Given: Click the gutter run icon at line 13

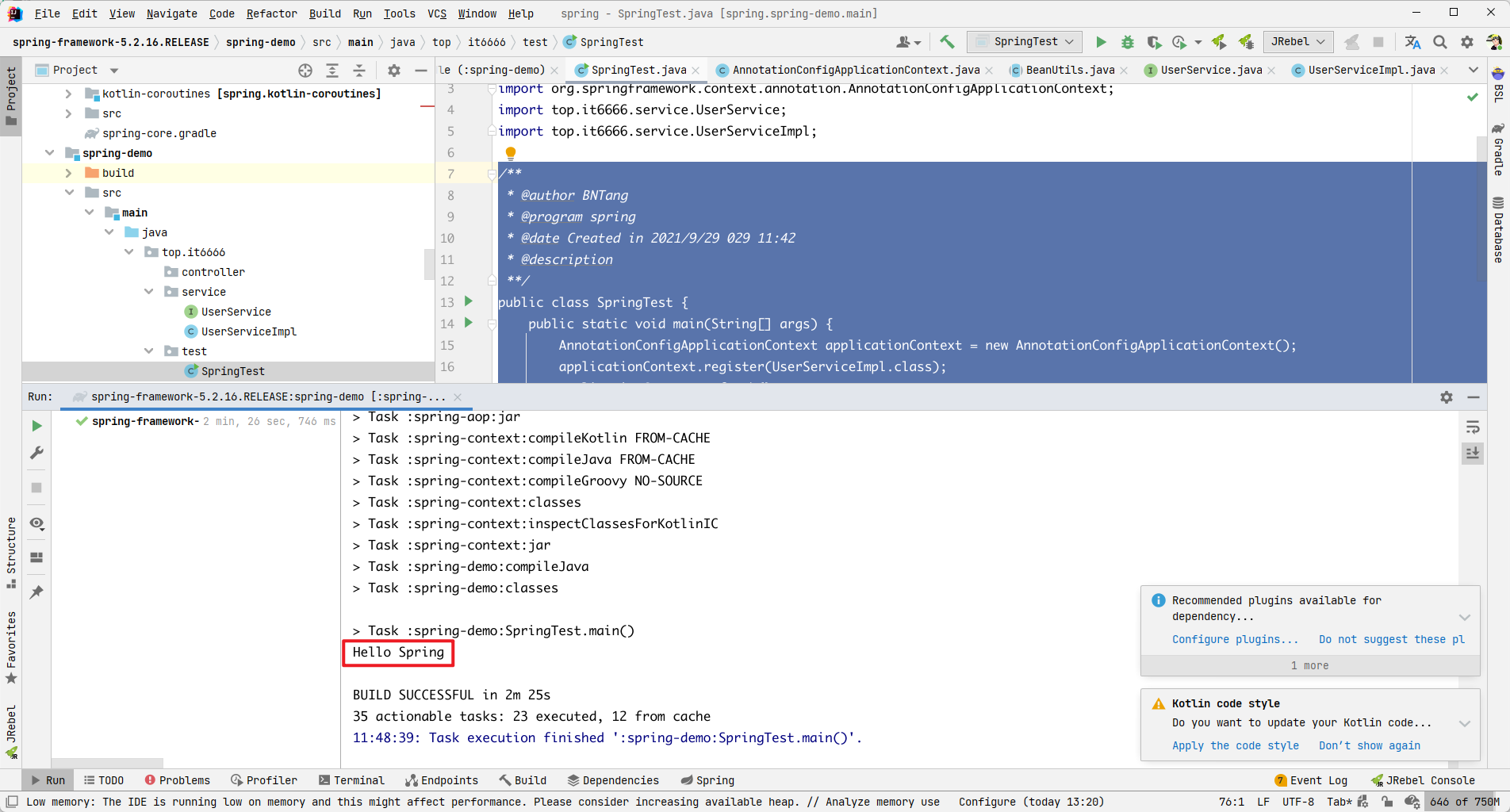Looking at the screenshot, I should 469,301.
